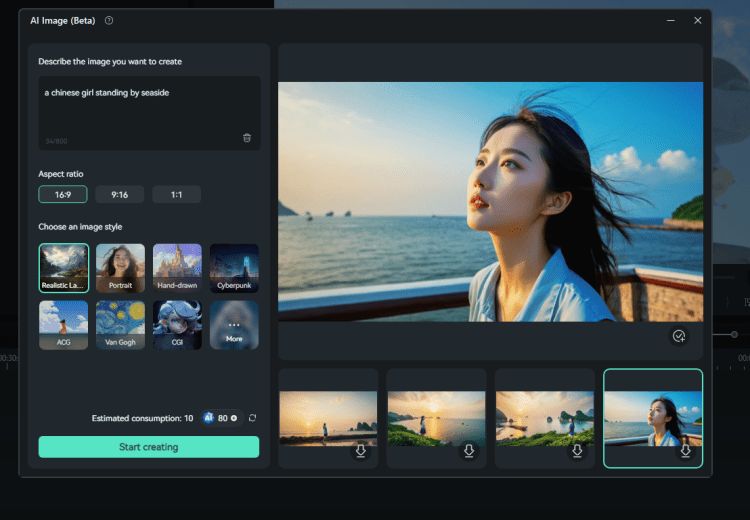Select the 9:16 aspect ratio
The height and width of the screenshot is (520, 750).
coord(120,195)
